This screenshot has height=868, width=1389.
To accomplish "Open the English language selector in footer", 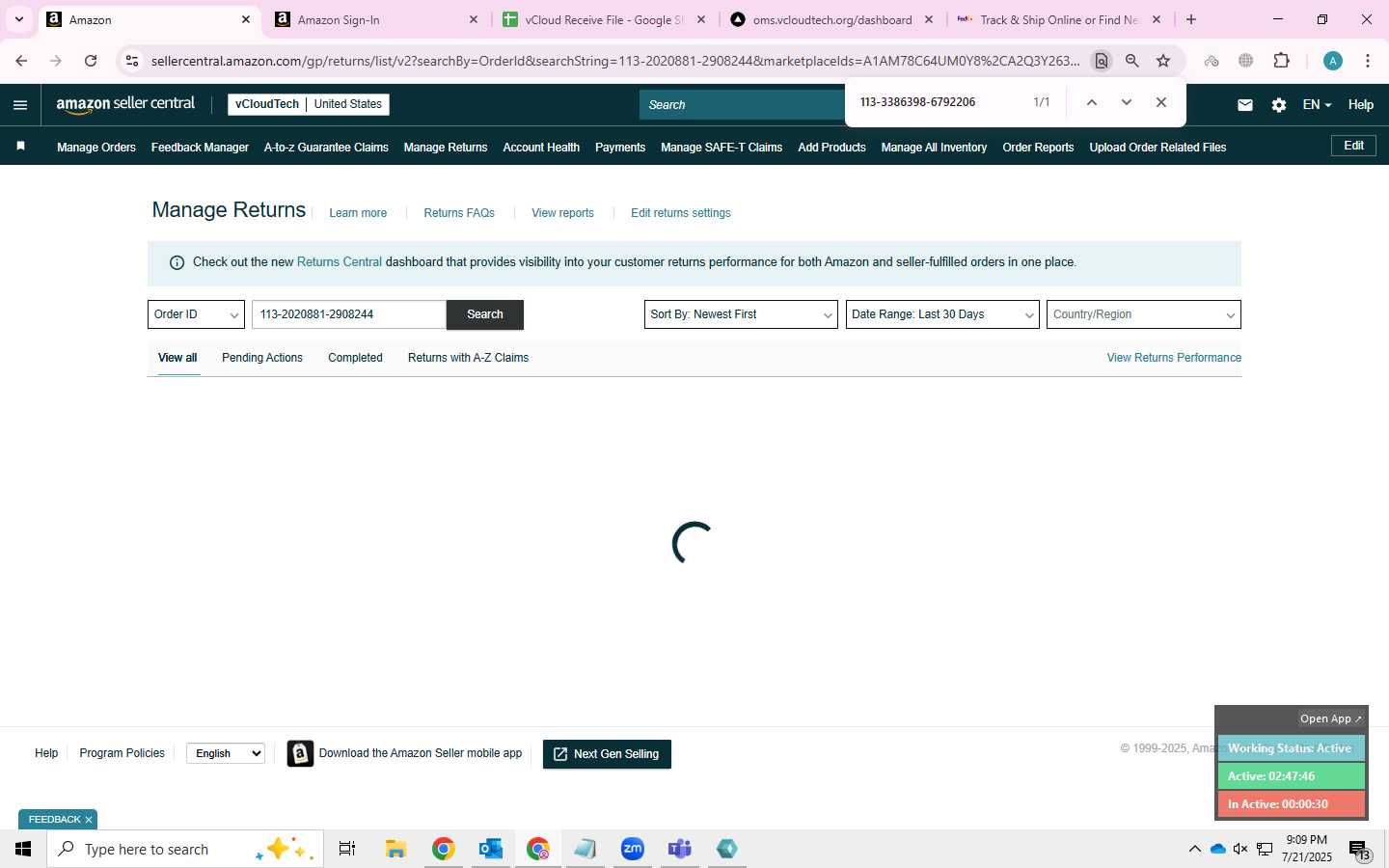I will pos(226,753).
